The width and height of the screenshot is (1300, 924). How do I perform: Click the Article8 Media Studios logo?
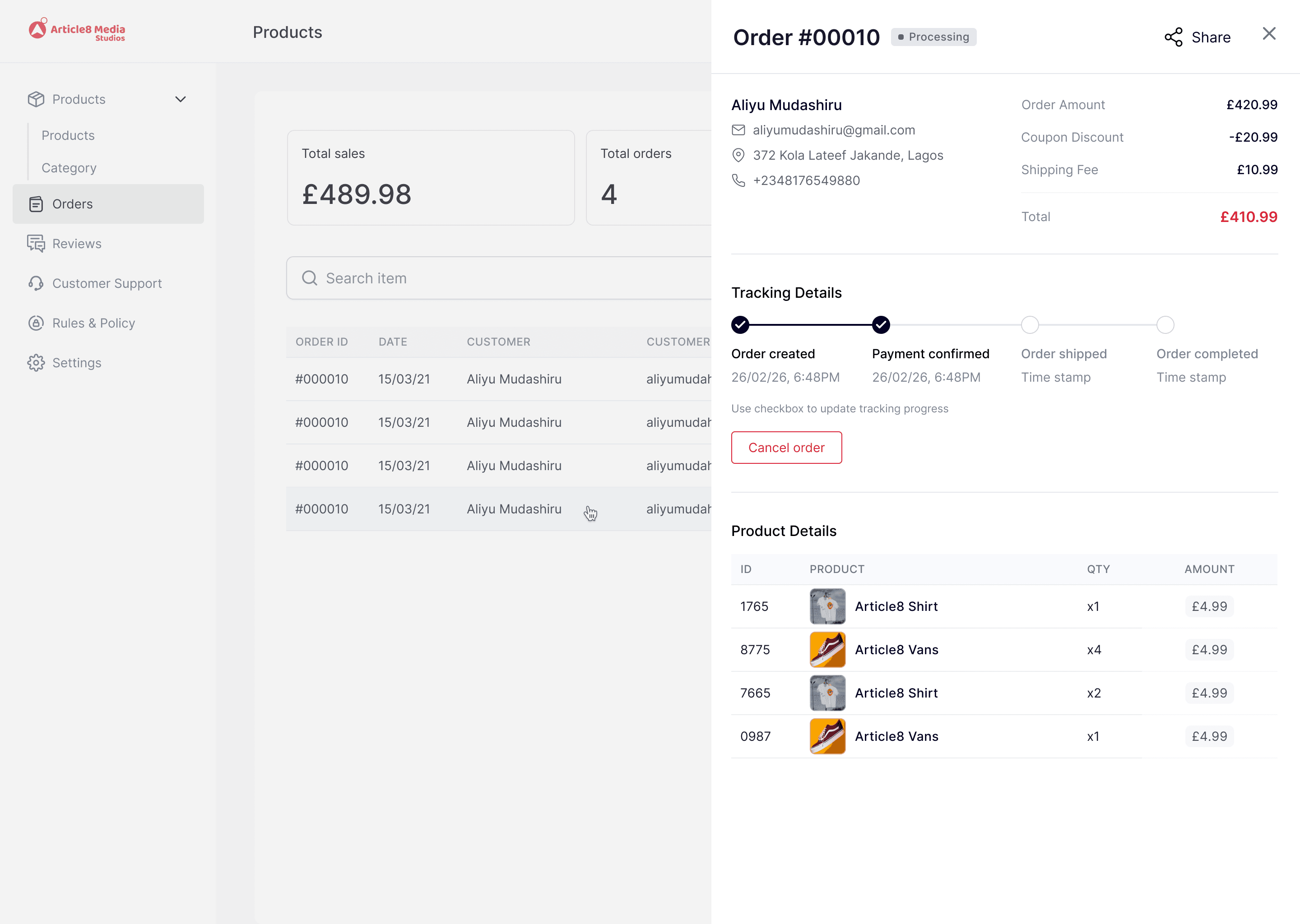(x=77, y=30)
